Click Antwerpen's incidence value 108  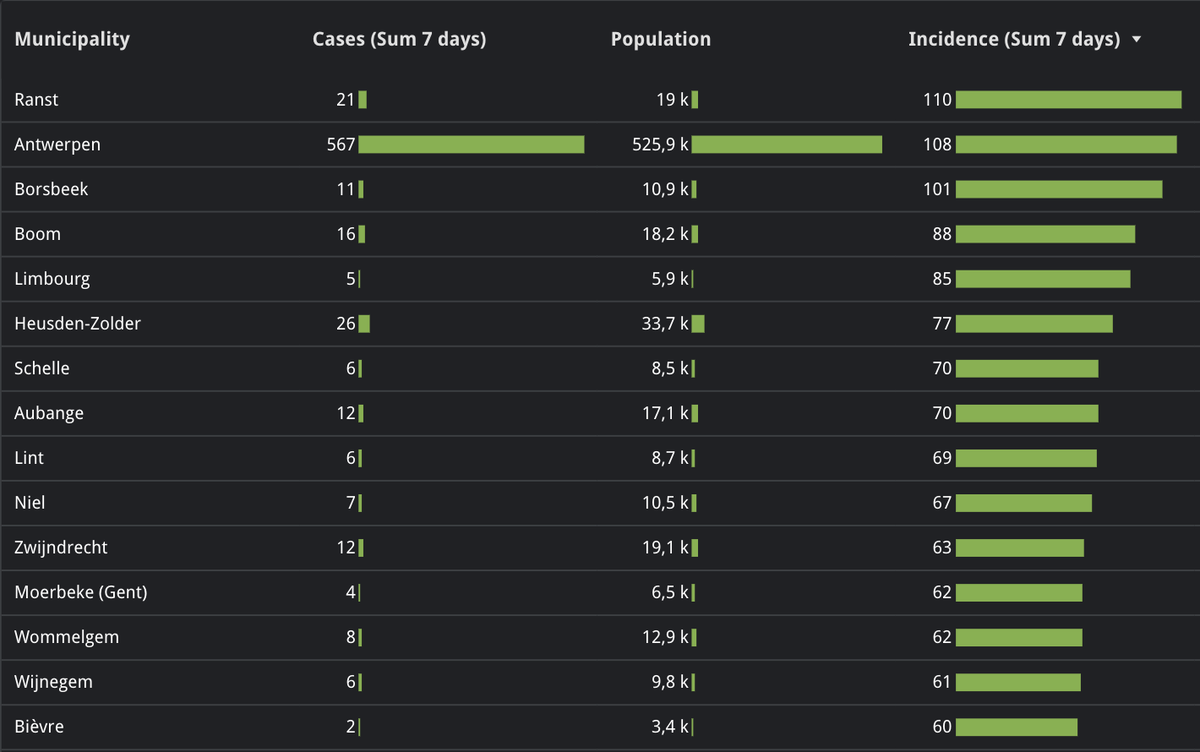pyautogui.click(x=938, y=145)
